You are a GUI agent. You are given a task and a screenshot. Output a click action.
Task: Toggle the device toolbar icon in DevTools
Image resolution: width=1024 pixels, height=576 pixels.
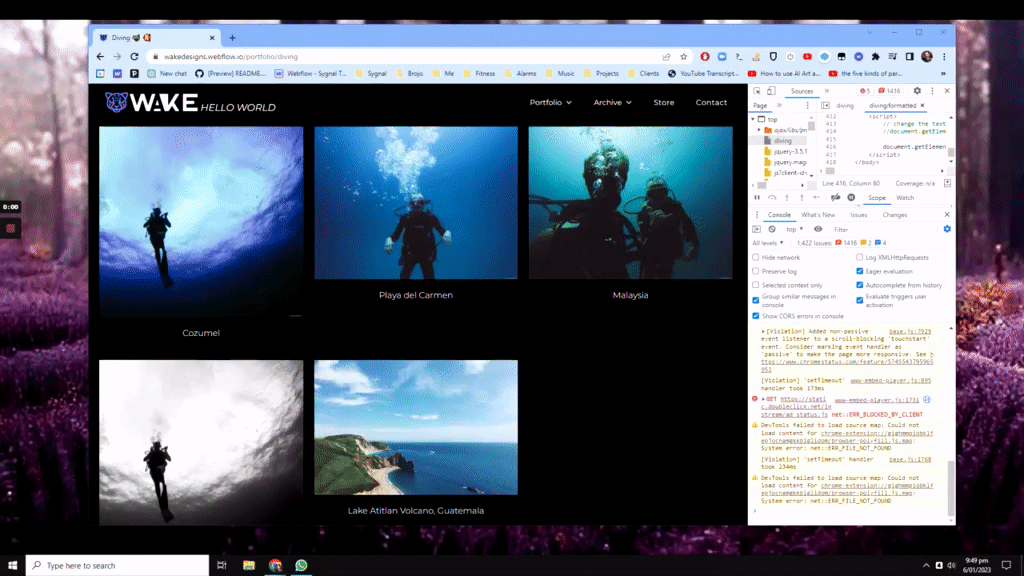tap(772, 91)
